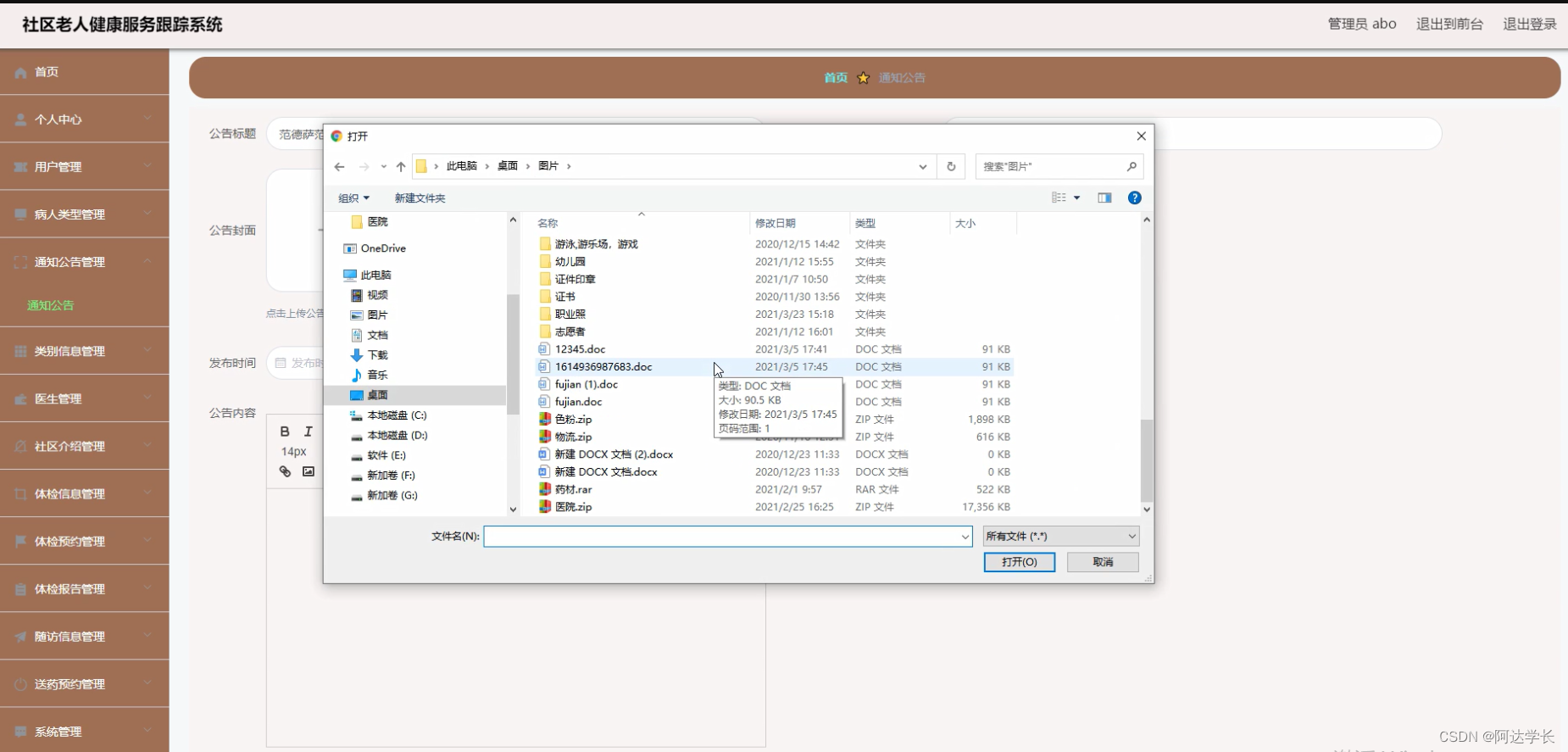Viewport: 1568px width, 752px height.
Task: Select 桌面 in navigation tree
Action: tap(377, 395)
